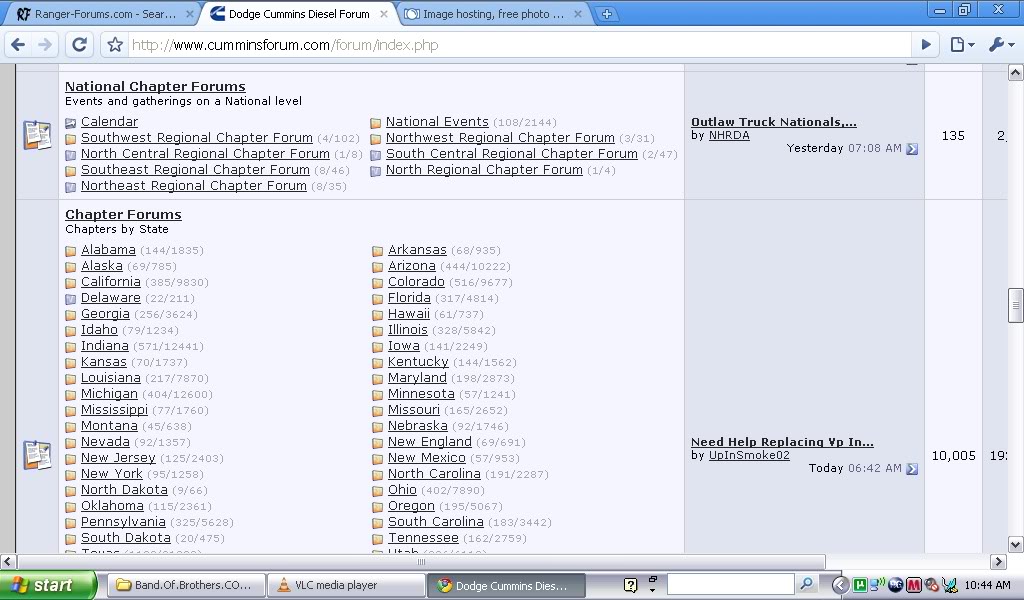This screenshot has height=600, width=1024.
Task: Click the vertical scrollbar down arrow
Action: [1016, 545]
